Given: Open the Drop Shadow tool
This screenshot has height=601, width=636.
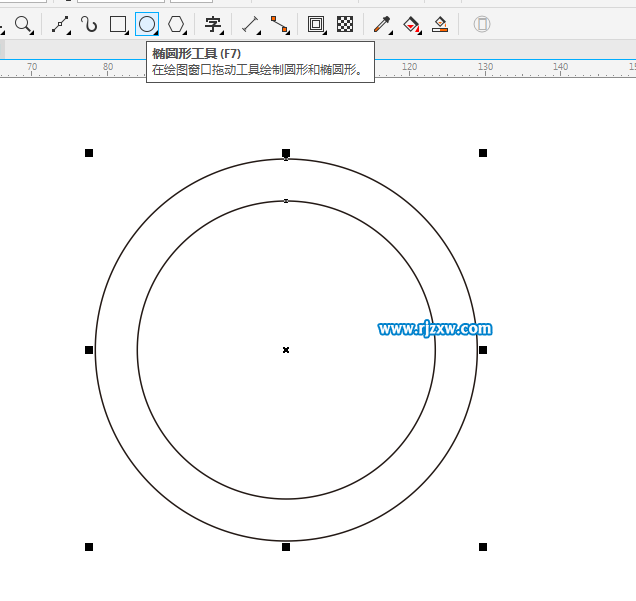Looking at the screenshot, I should [316, 24].
